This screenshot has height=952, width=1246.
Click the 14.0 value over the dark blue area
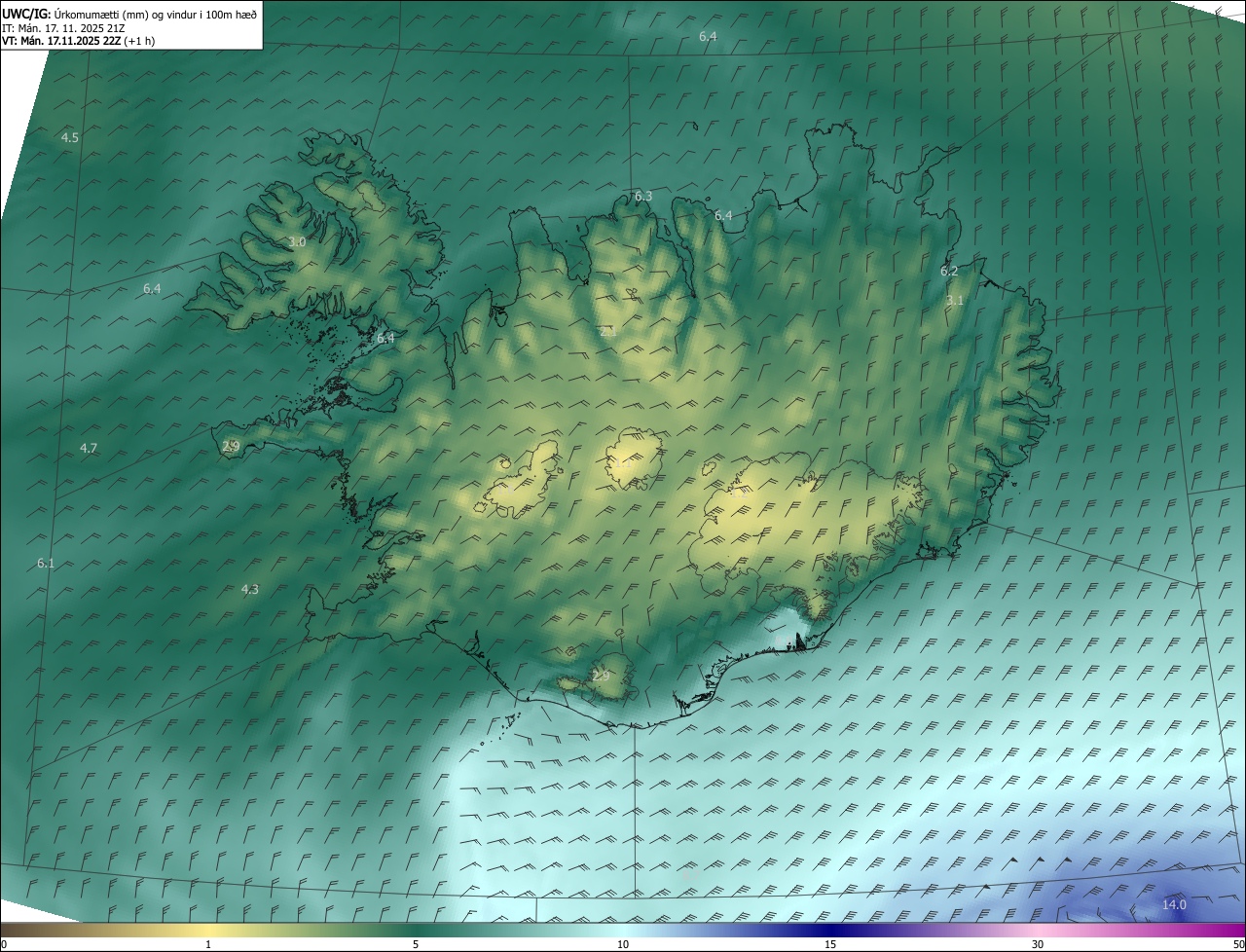coord(1174,904)
